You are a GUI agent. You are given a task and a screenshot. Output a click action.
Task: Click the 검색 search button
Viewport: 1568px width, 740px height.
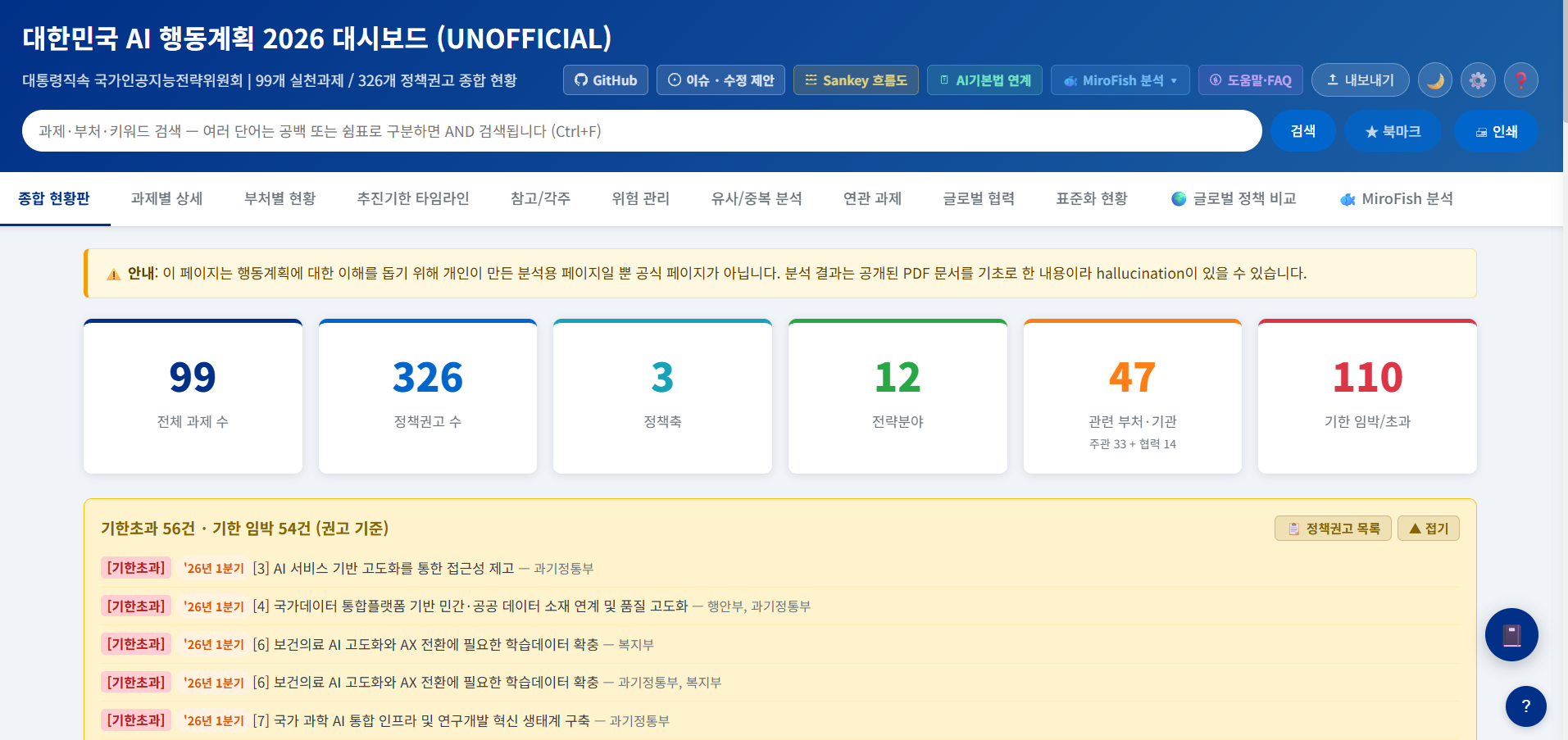[1303, 131]
